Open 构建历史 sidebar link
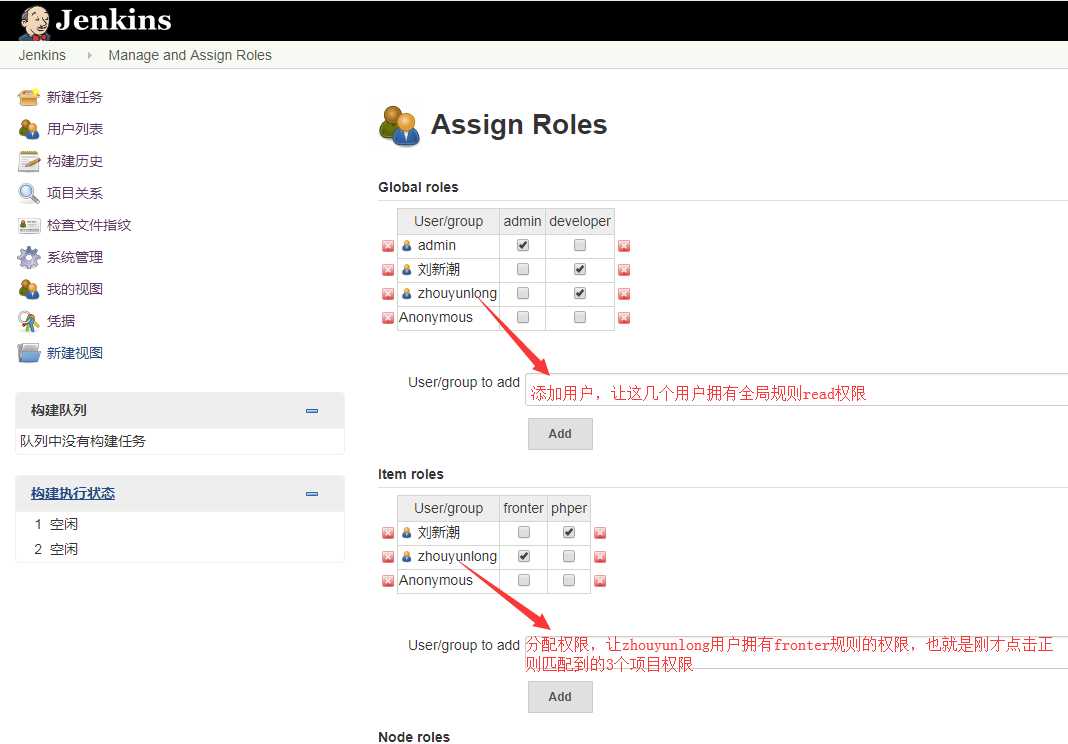The image size is (1068, 744). click(x=75, y=161)
